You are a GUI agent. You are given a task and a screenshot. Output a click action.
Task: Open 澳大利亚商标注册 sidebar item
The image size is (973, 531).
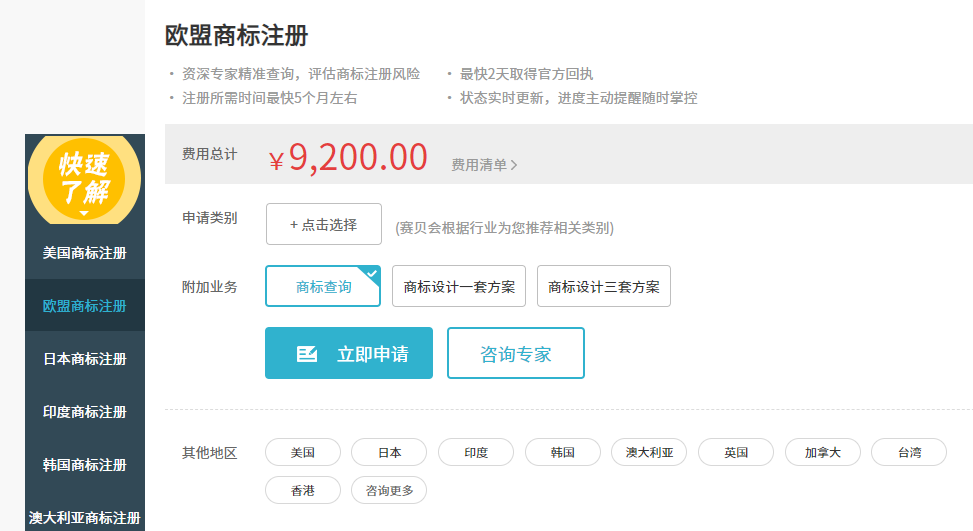pyautogui.click(x=85, y=517)
